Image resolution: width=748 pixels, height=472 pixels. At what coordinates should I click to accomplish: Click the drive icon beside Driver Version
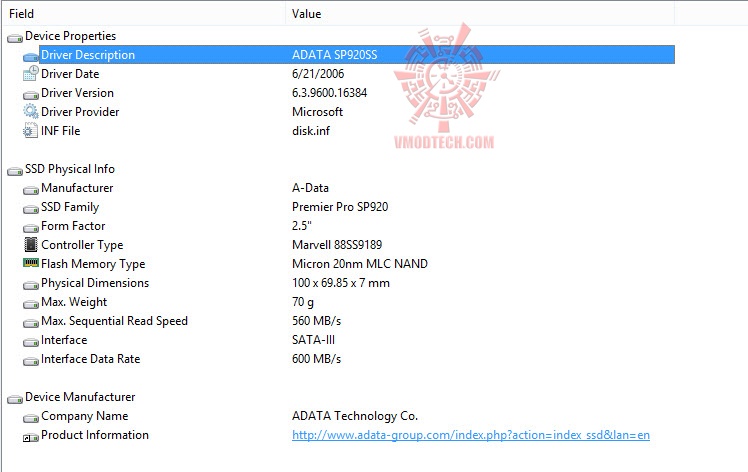coord(31,95)
